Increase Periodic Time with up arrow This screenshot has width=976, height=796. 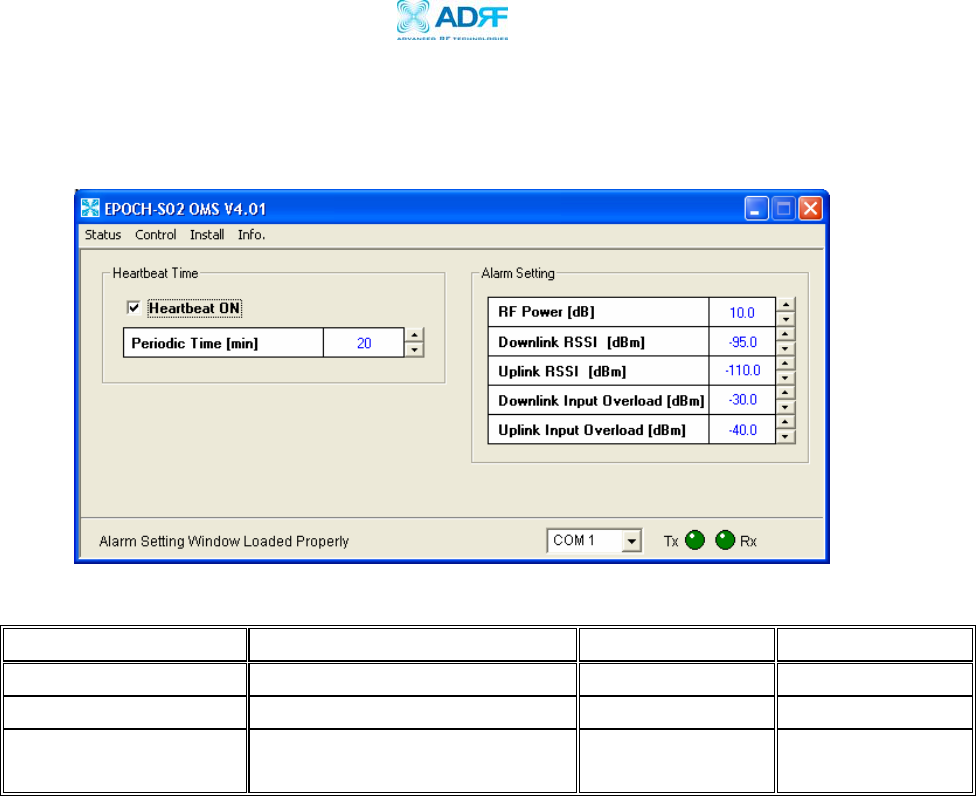tap(414, 335)
